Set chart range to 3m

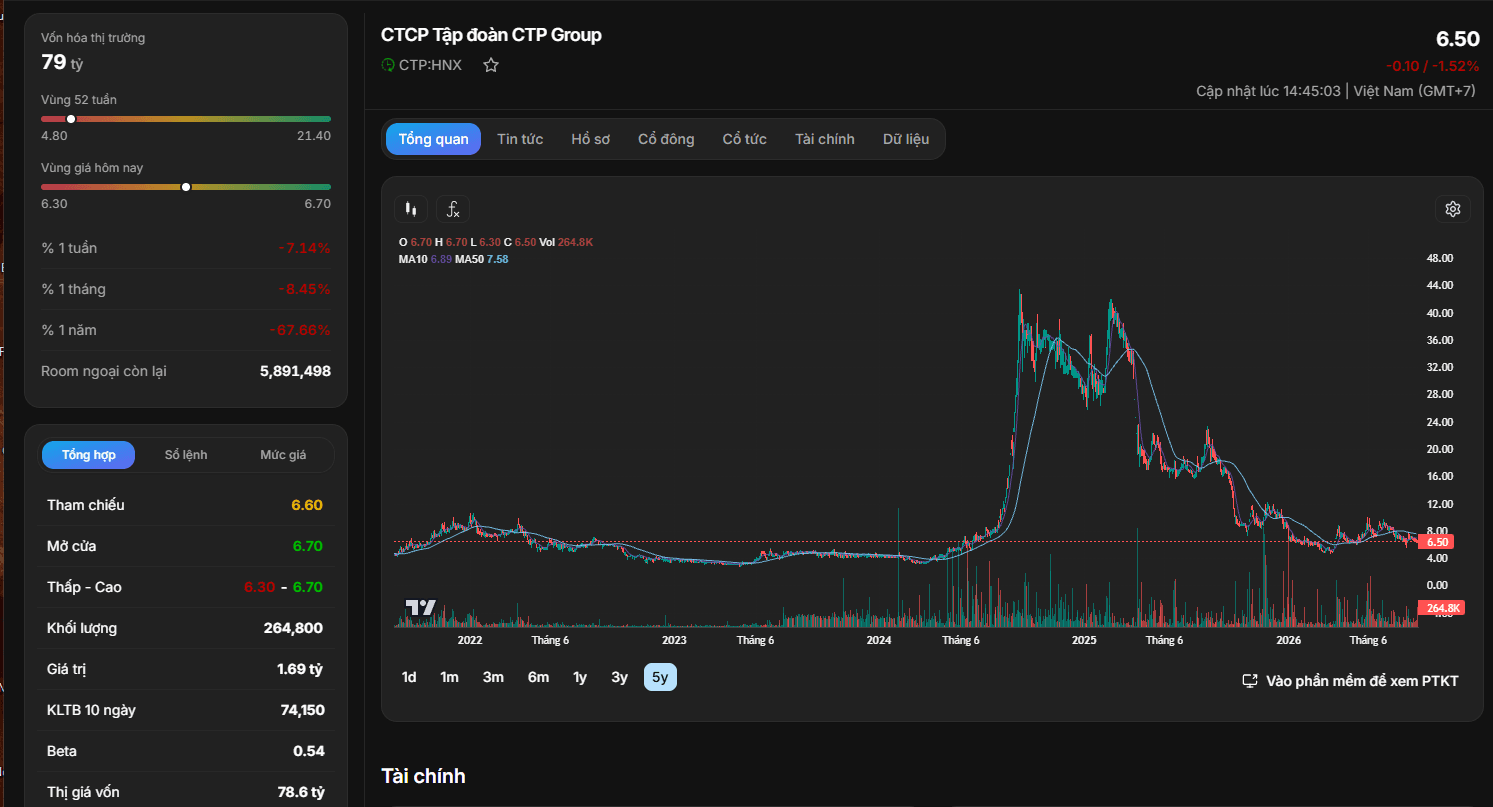tap(493, 677)
